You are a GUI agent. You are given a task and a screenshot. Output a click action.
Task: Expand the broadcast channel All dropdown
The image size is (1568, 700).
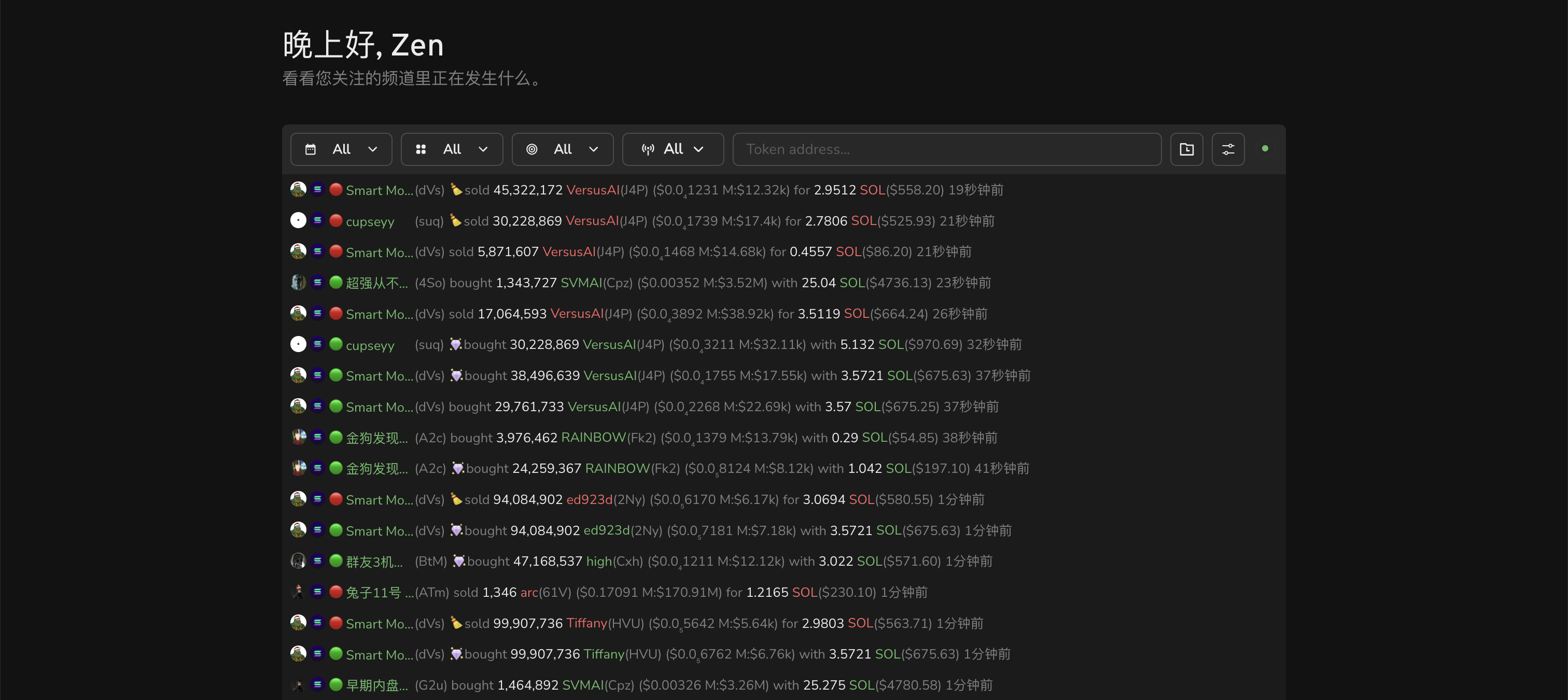[x=673, y=149]
